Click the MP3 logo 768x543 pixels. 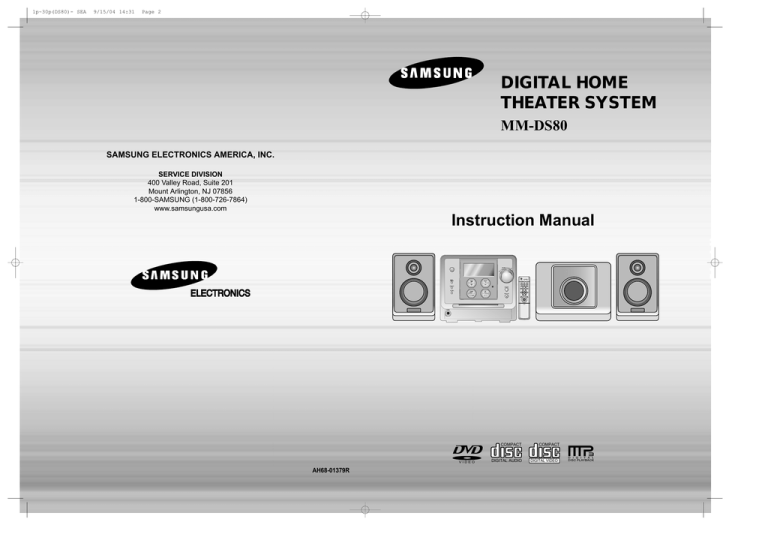coord(581,453)
